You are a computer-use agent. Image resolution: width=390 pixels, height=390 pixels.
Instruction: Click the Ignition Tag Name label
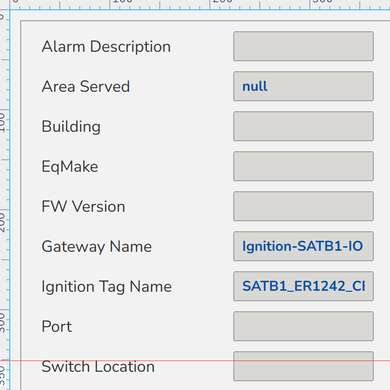(107, 287)
